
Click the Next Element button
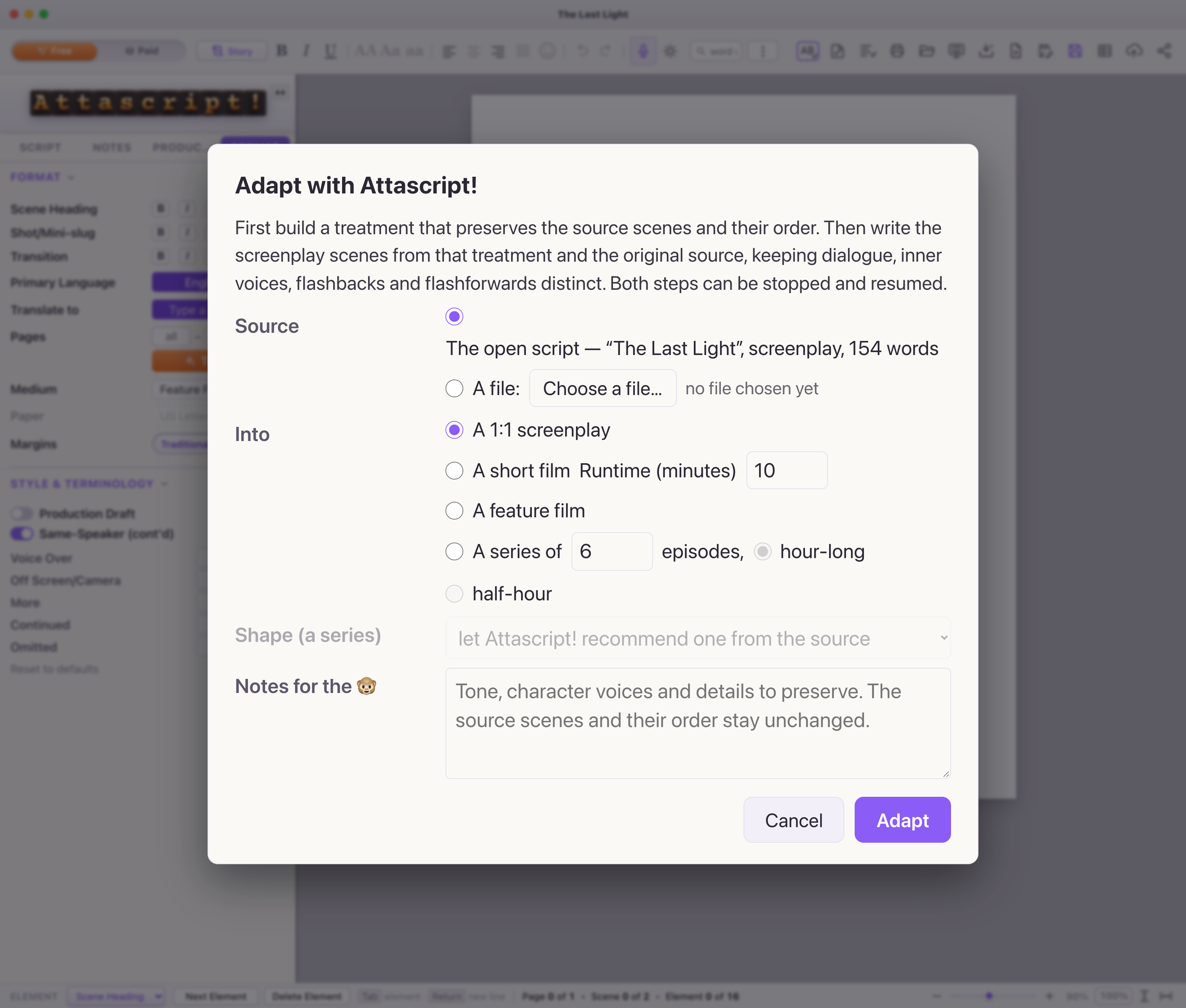[216, 997]
